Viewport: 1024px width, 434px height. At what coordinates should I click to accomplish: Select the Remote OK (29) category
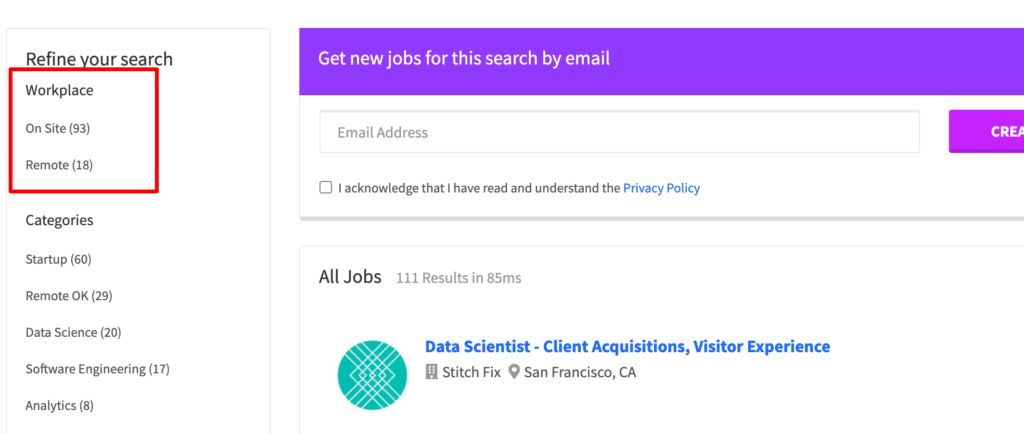point(69,296)
